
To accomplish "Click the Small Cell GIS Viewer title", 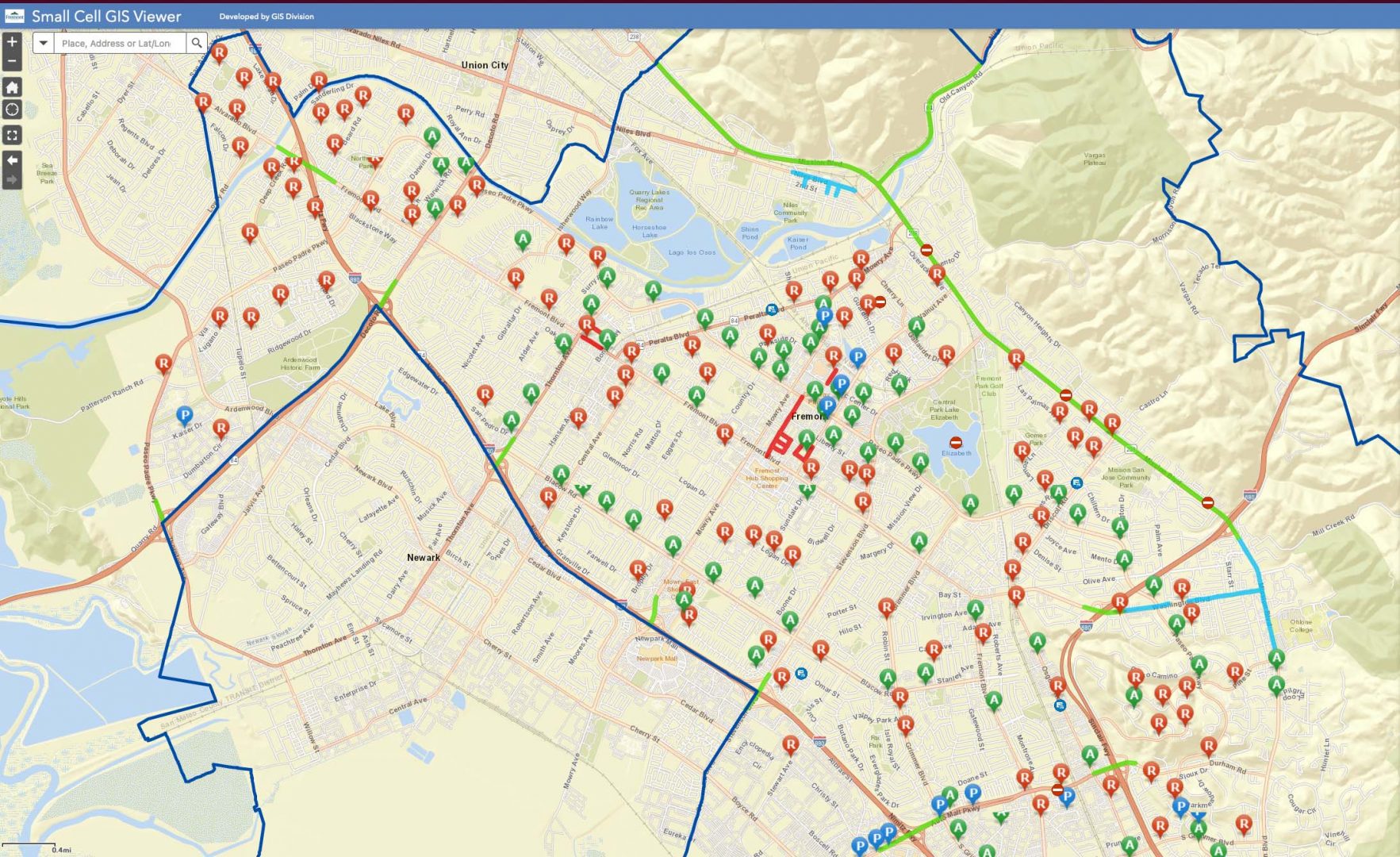I will (106, 16).
